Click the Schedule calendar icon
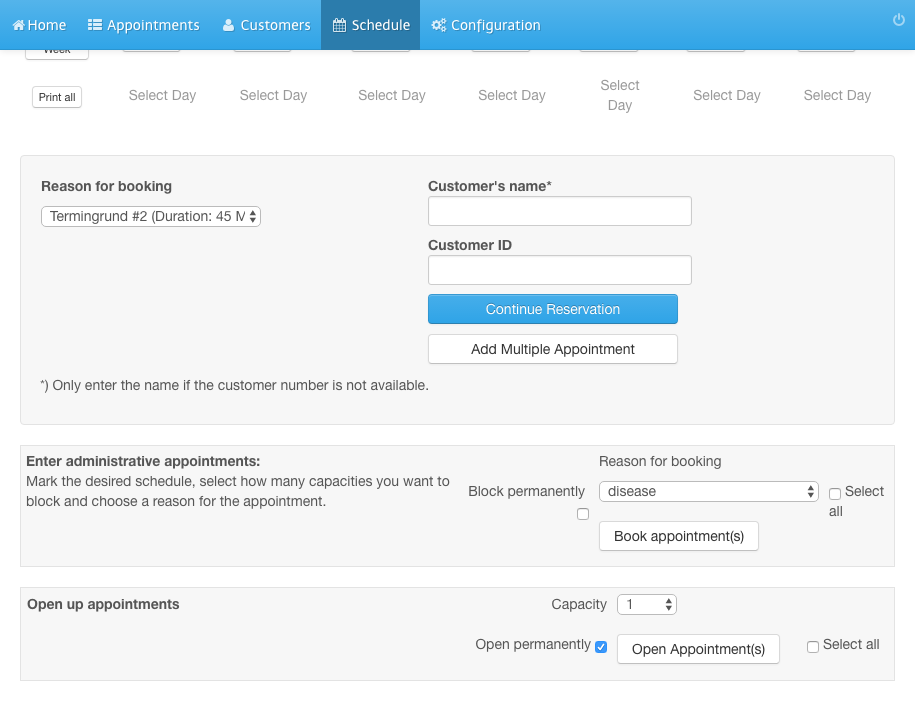The image size is (915, 701). tap(339, 25)
